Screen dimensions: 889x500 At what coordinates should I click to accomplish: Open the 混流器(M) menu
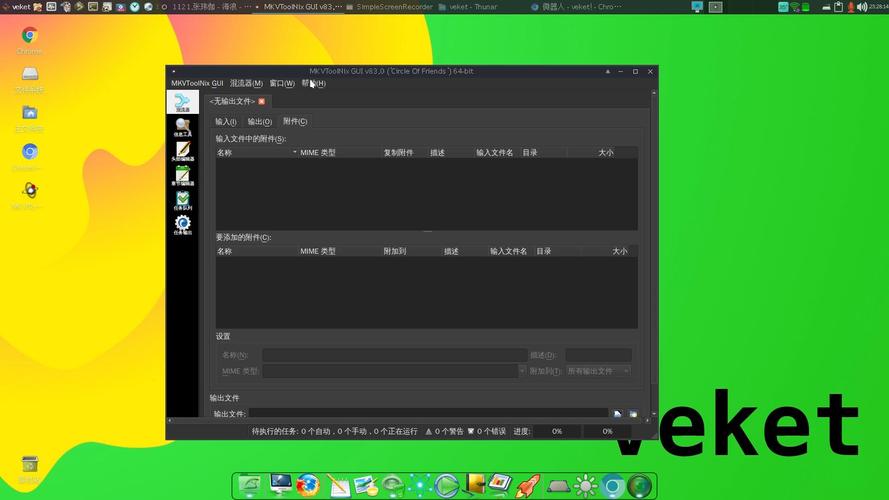click(246, 83)
